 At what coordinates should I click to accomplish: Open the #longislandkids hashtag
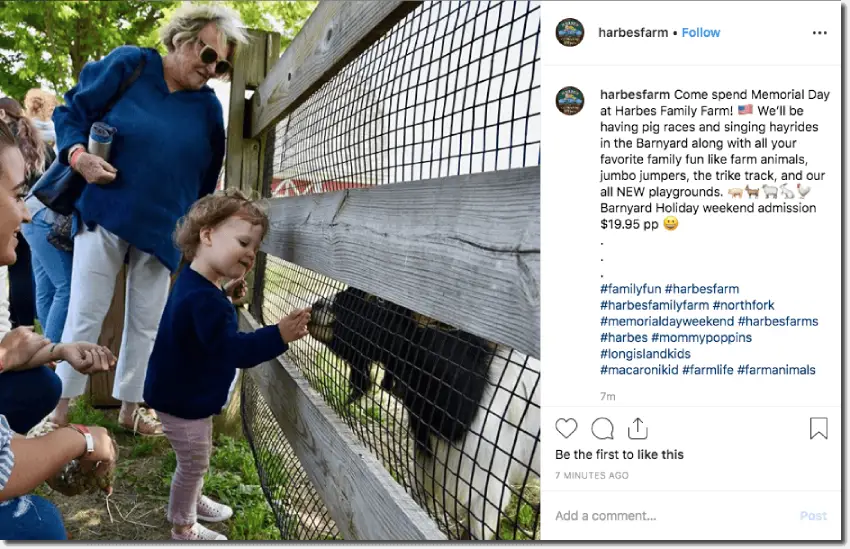[x=645, y=354]
